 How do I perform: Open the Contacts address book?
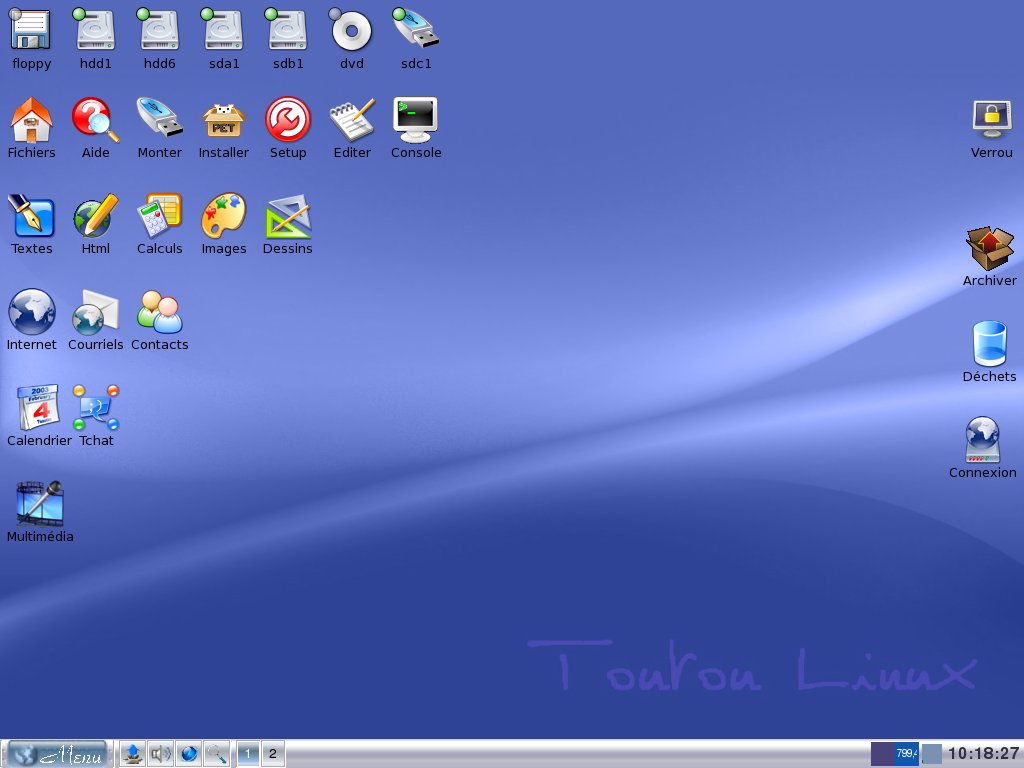click(159, 312)
